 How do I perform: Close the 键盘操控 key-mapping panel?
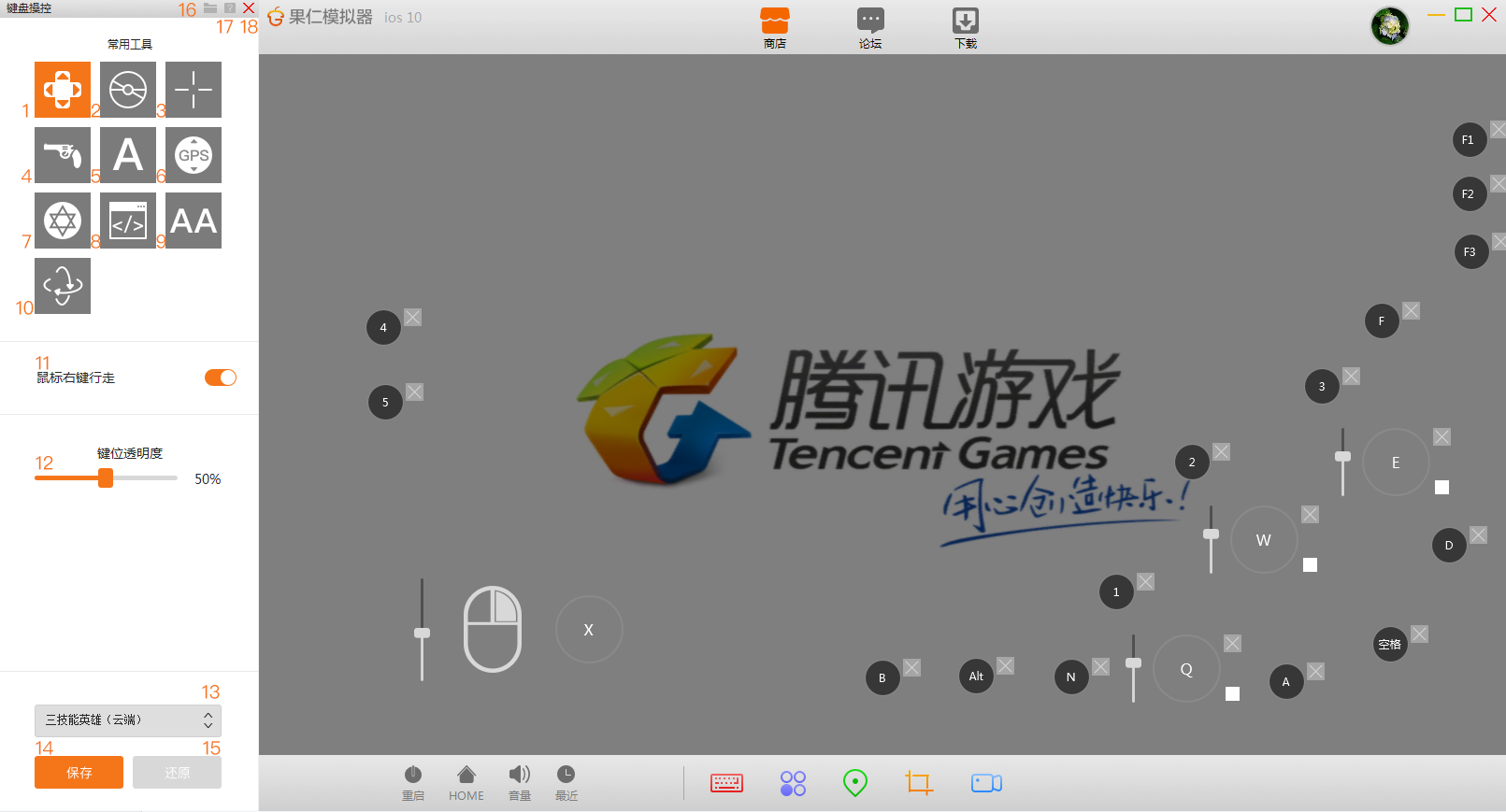[249, 8]
